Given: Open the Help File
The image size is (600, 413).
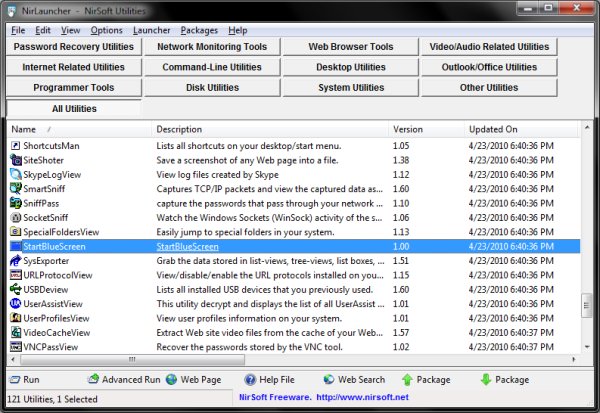Looking at the screenshot, I should tap(270, 380).
